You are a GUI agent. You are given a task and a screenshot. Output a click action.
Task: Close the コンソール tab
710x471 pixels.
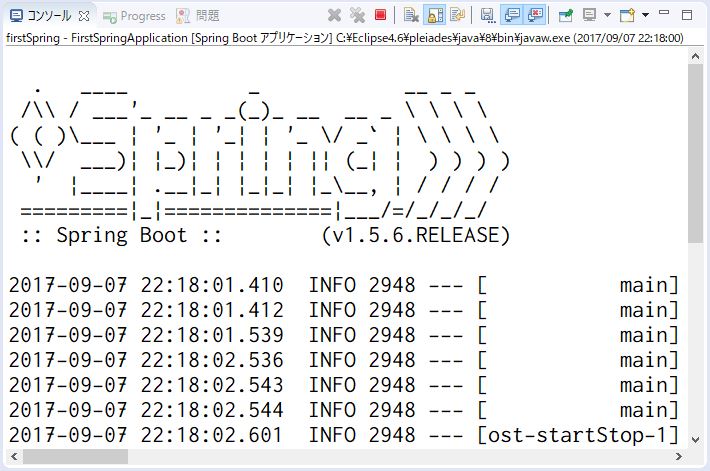click(84, 16)
